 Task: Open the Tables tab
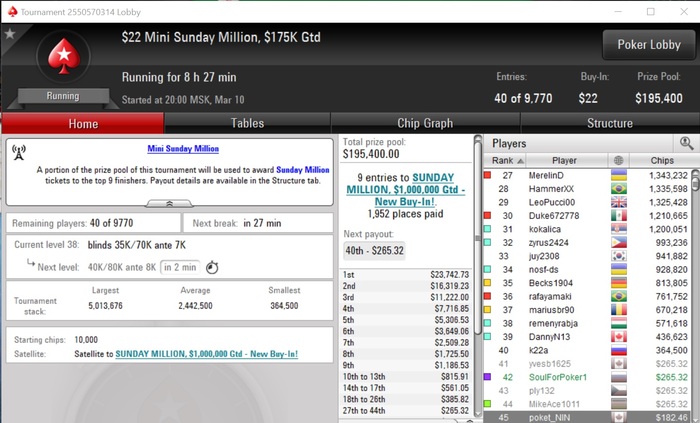tap(247, 123)
